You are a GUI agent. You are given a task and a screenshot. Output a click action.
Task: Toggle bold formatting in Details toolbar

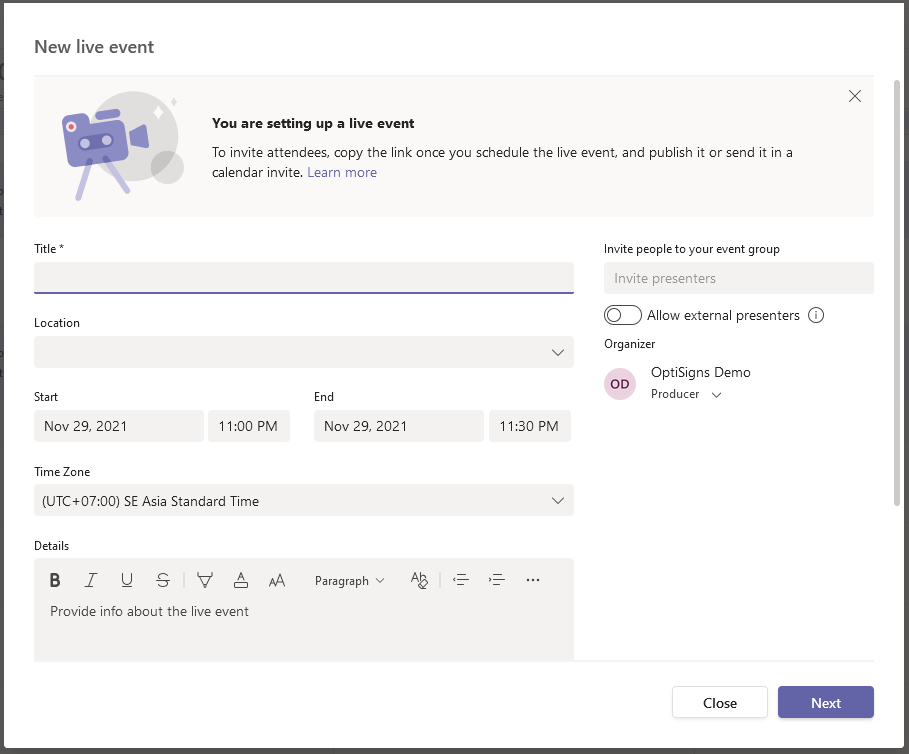(x=55, y=580)
